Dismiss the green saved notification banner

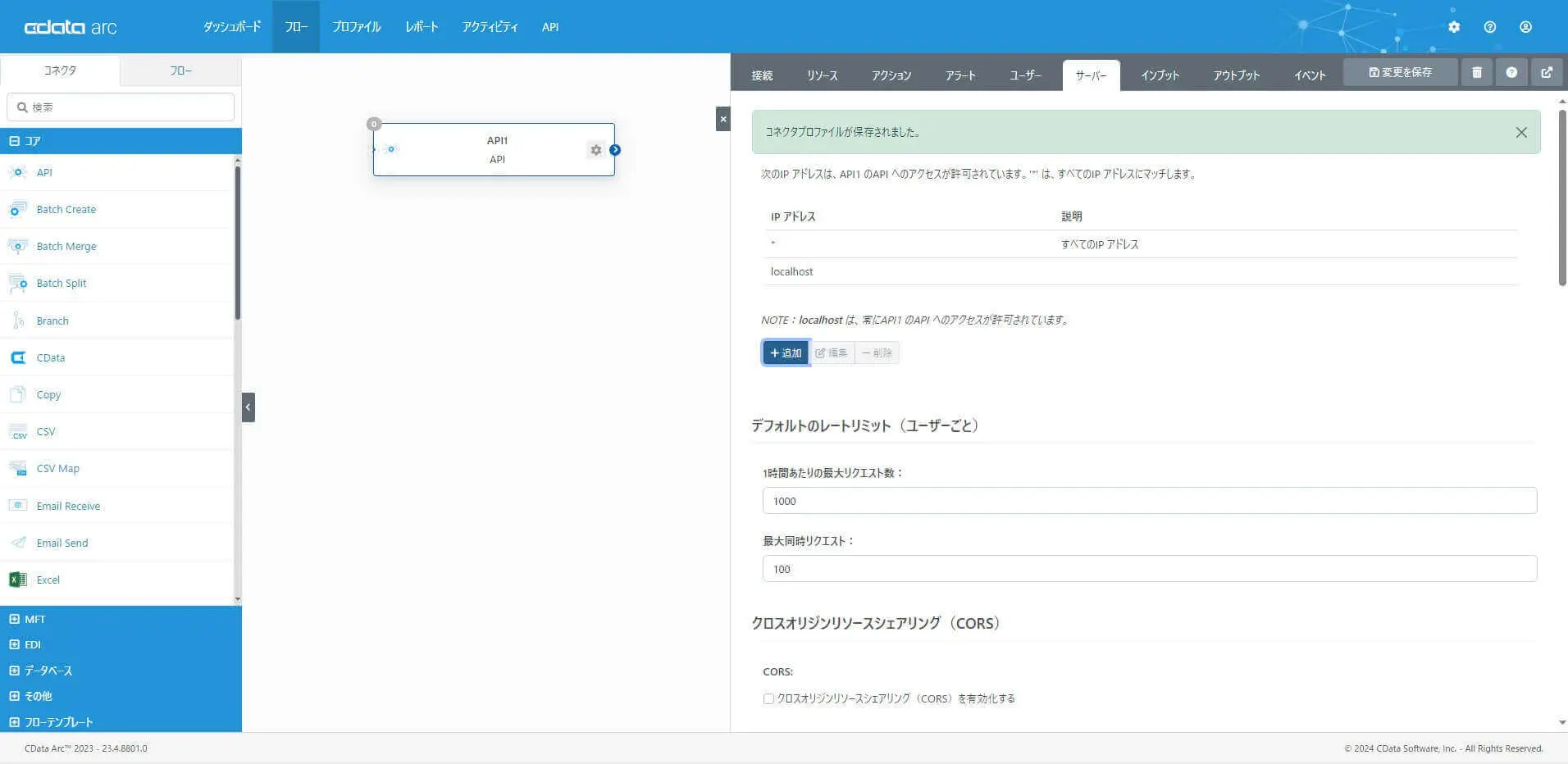(1521, 132)
